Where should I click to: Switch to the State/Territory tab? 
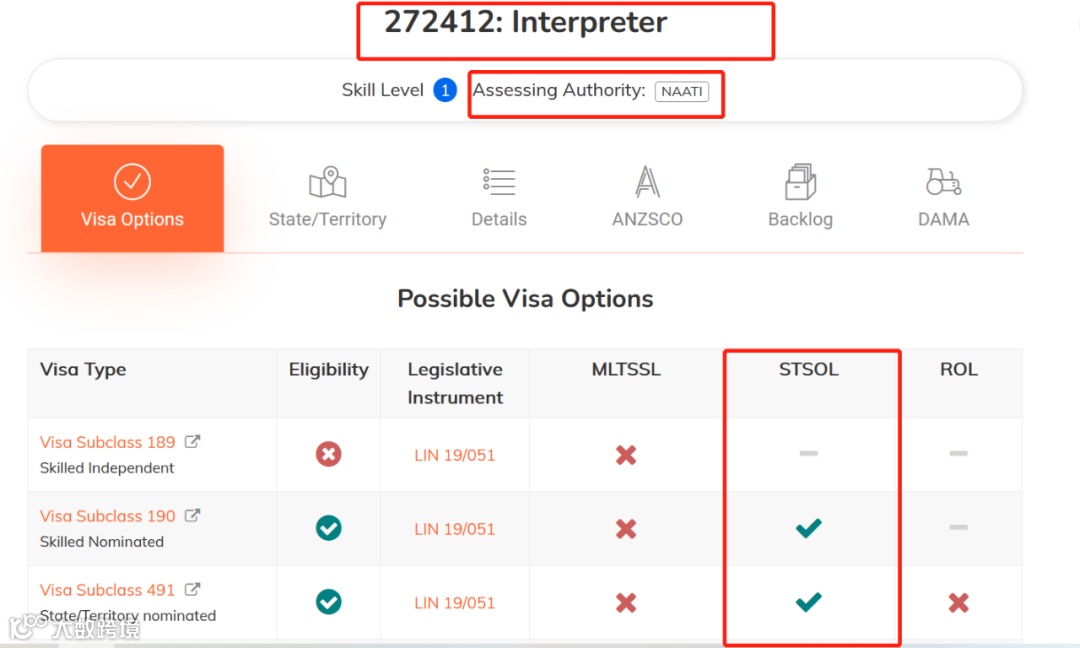(x=327, y=219)
